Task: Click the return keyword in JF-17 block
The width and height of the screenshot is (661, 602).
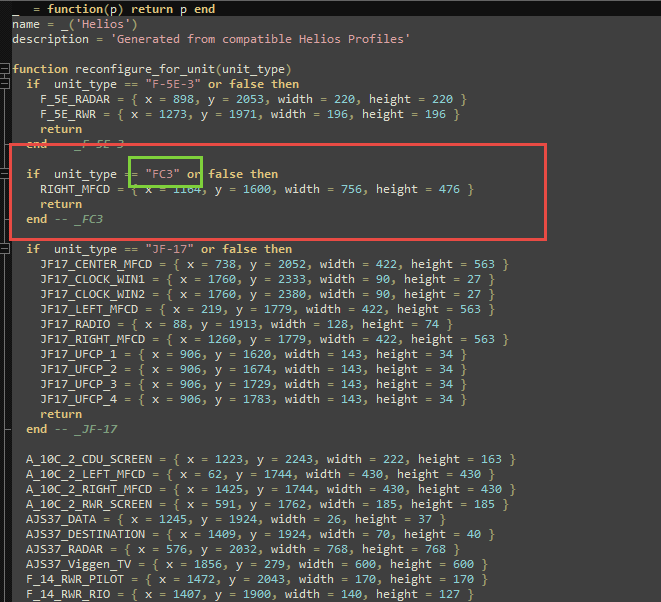Action: pyautogui.click(x=61, y=414)
